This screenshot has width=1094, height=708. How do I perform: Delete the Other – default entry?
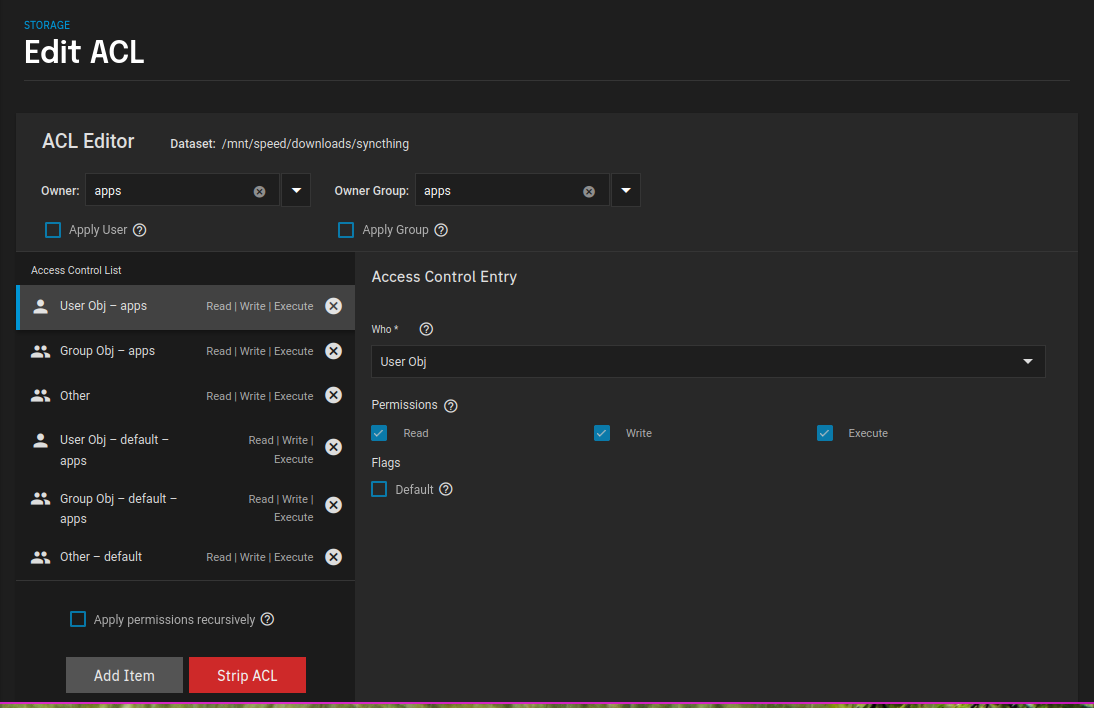[x=334, y=557]
